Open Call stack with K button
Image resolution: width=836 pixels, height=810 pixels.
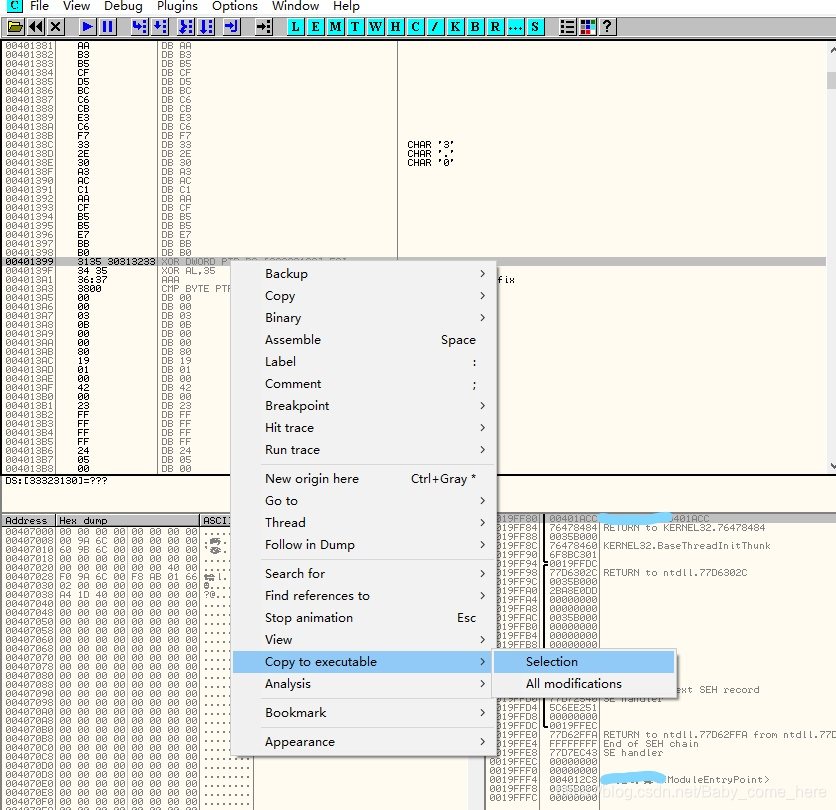click(x=455, y=27)
